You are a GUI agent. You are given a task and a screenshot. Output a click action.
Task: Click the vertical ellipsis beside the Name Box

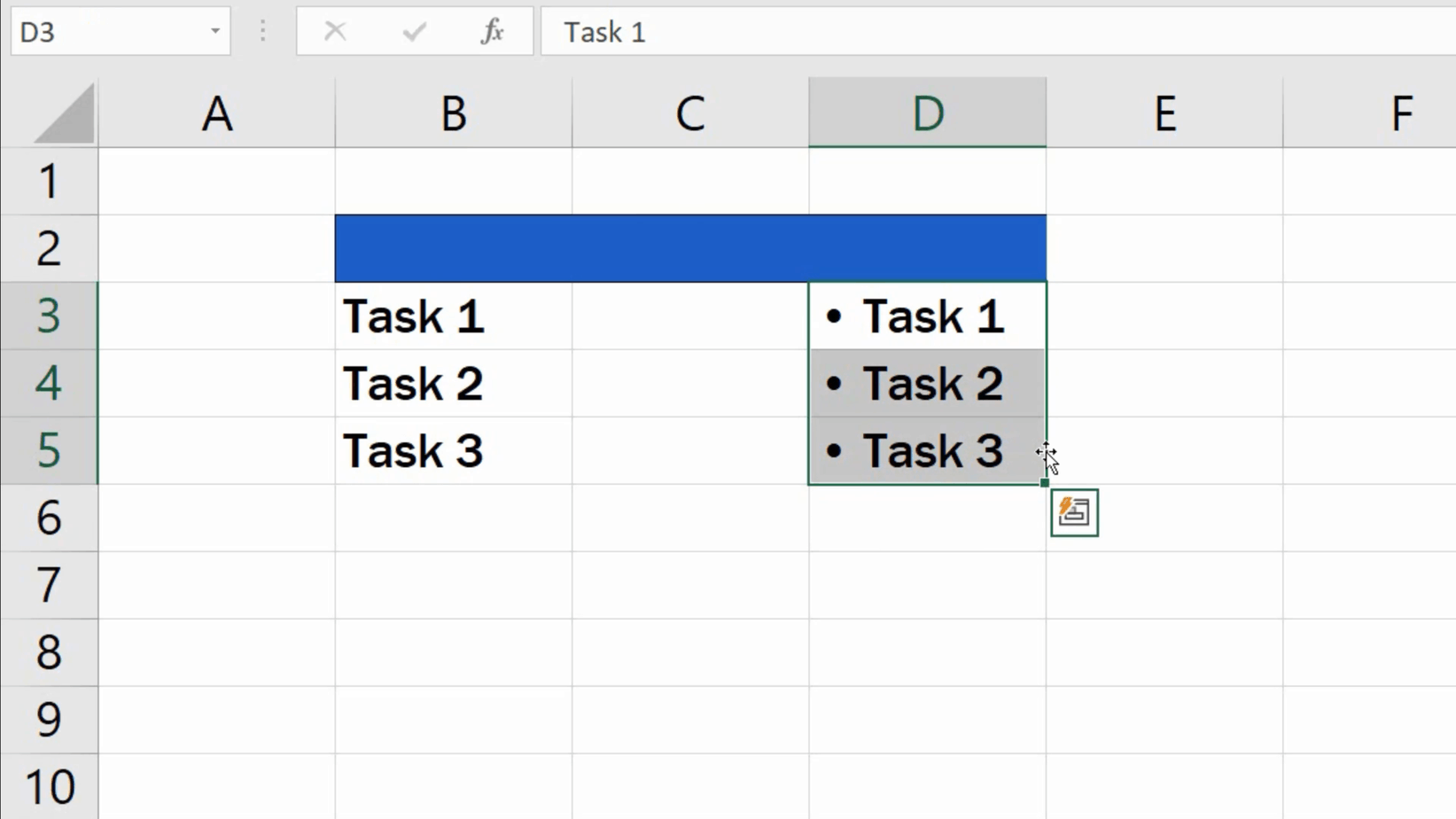point(262,31)
